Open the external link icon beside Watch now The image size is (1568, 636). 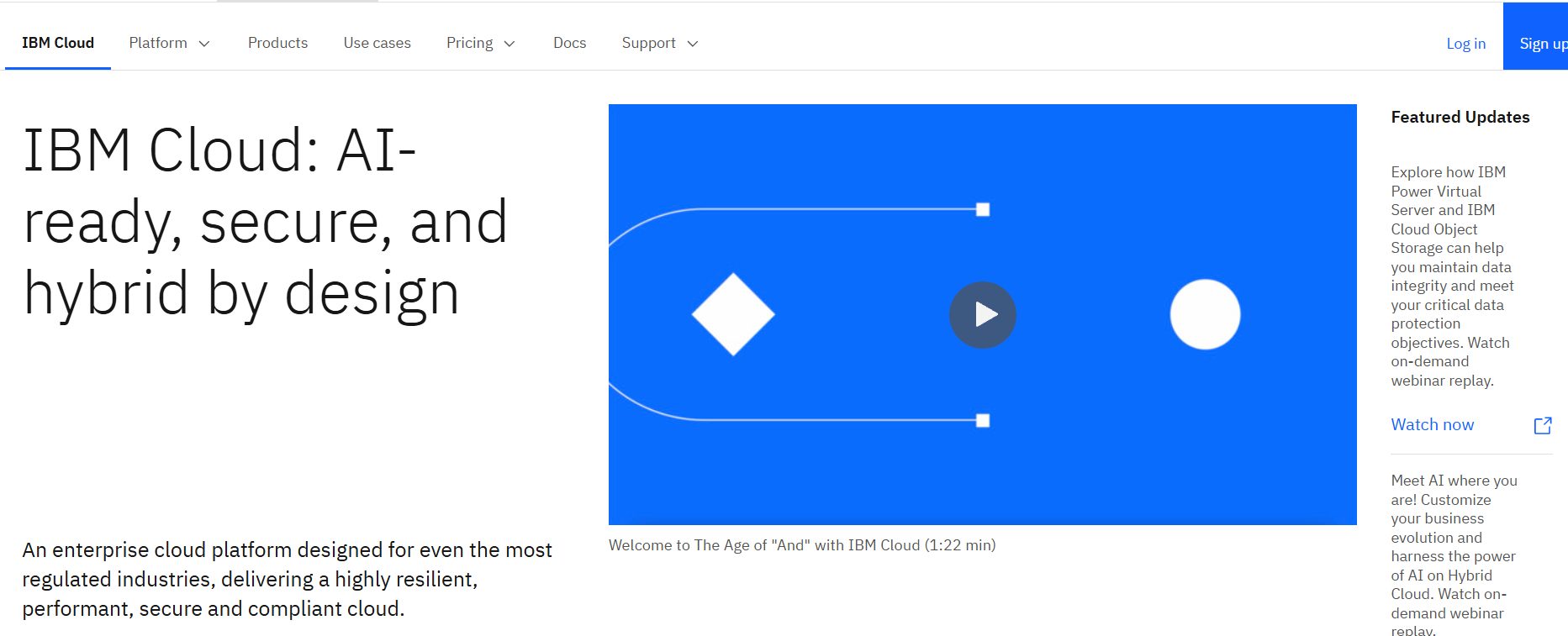coord(1543,425)
